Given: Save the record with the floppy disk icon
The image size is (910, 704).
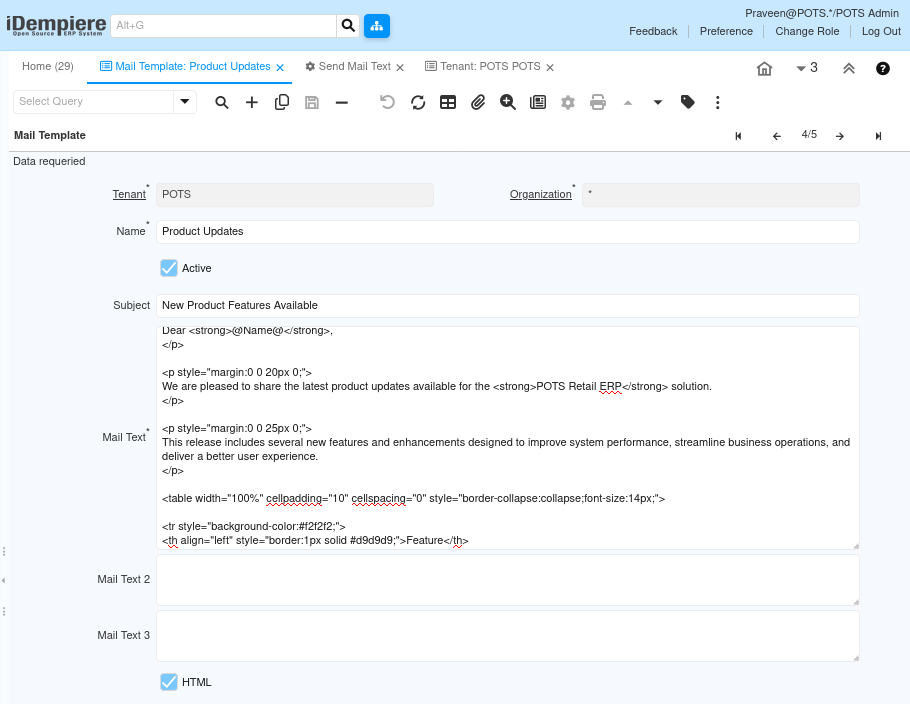Looking at the screenshot, I should pyautogui.click(x=312, y=103).
